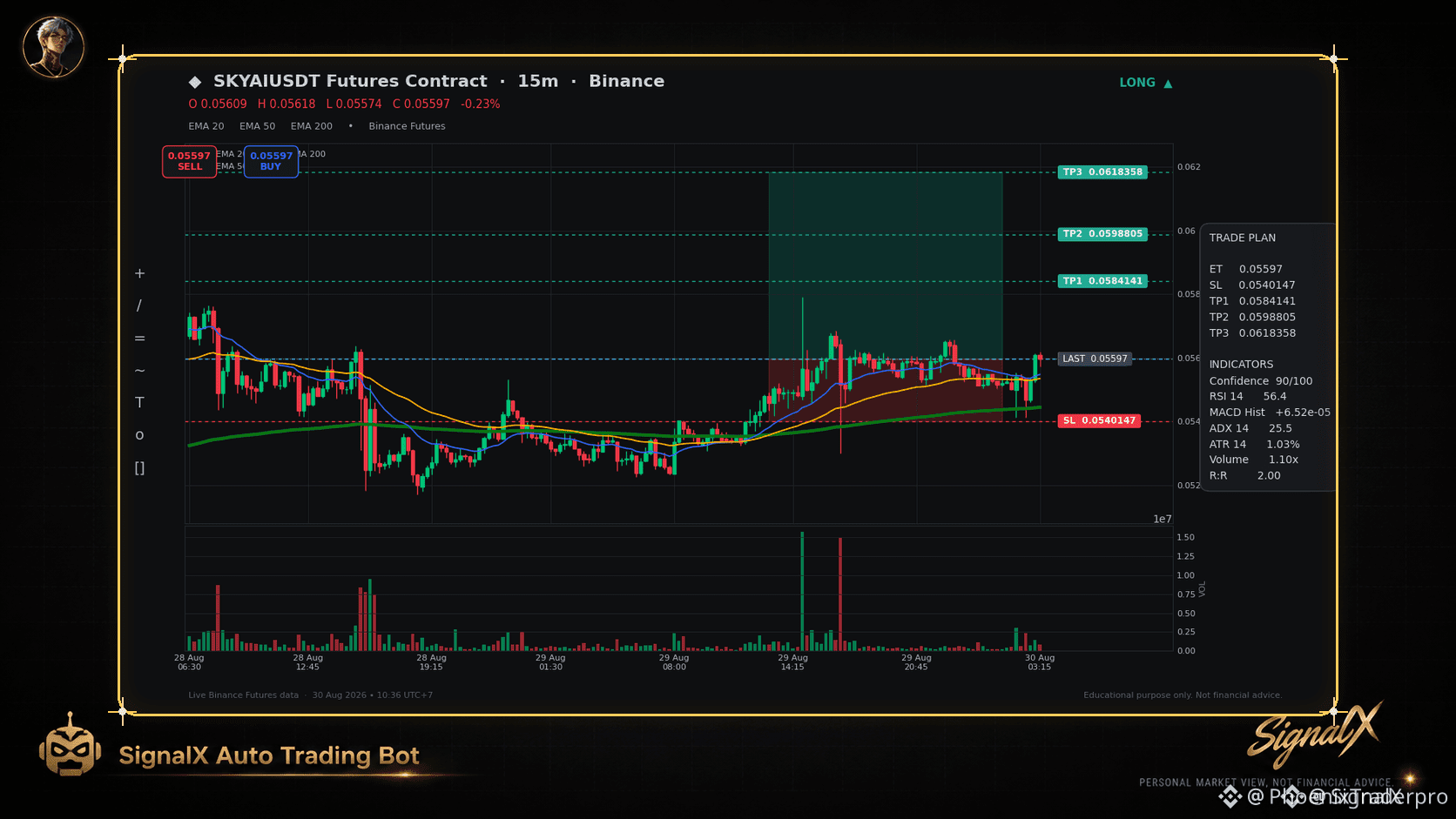
Task: Select the equals-sign parallel lines tool
Action: [139, 338]
